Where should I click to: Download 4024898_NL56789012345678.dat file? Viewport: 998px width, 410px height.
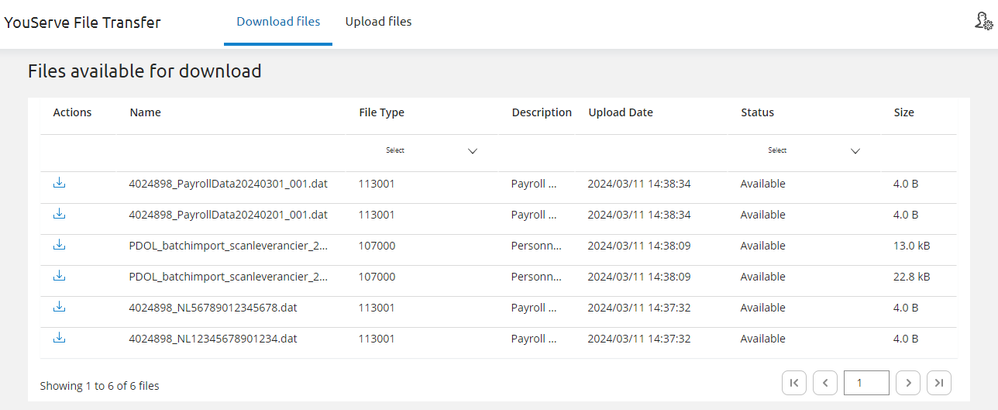(59, 307)
